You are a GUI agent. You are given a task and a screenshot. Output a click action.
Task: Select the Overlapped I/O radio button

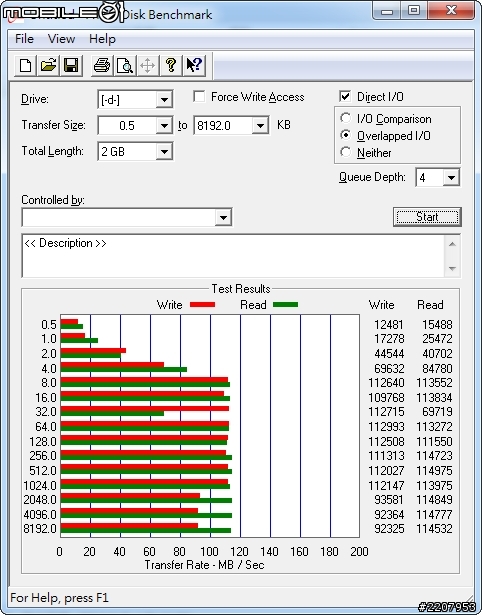pyautogui.click(x=346, y=135)
